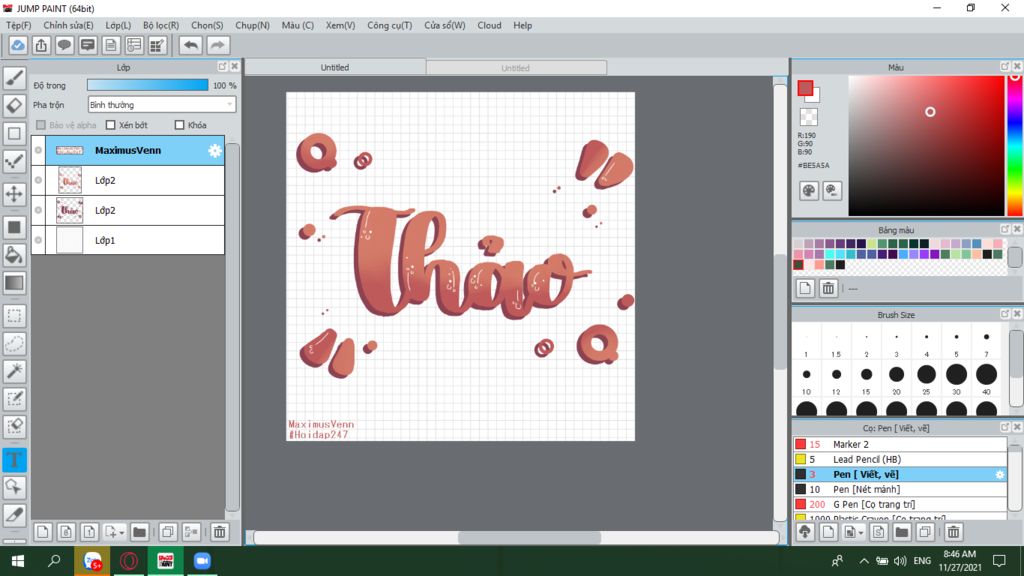This screenshot has width=1024, height=576.
Task: Select the Magic Wand tool
Action: coord(14,371)
